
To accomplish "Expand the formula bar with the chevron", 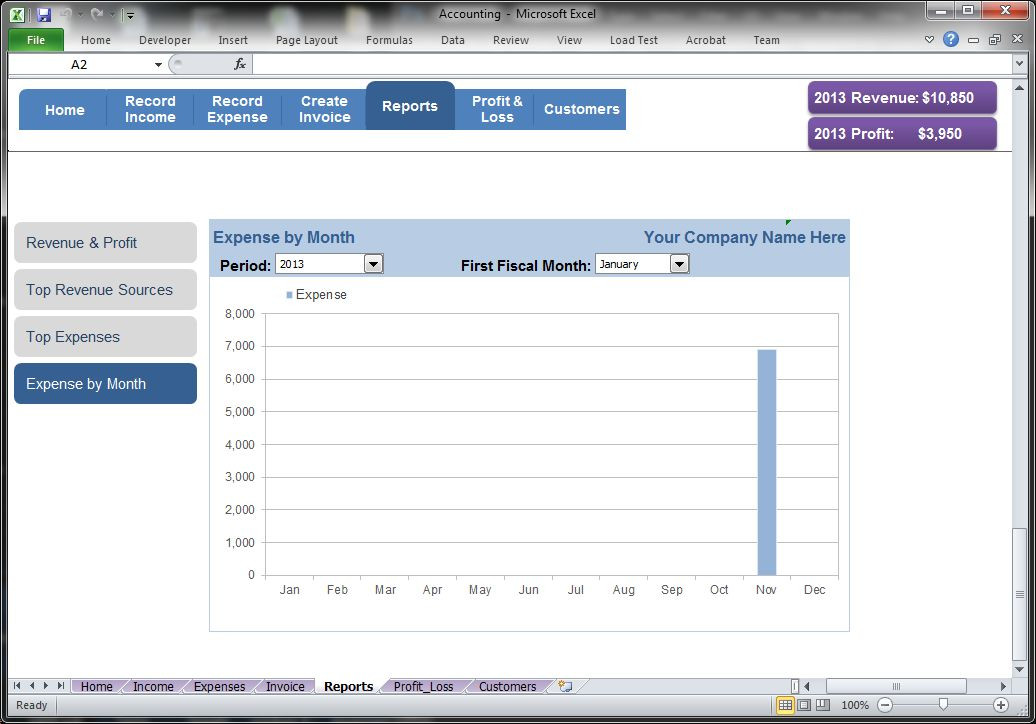I will click(1019, 64).
